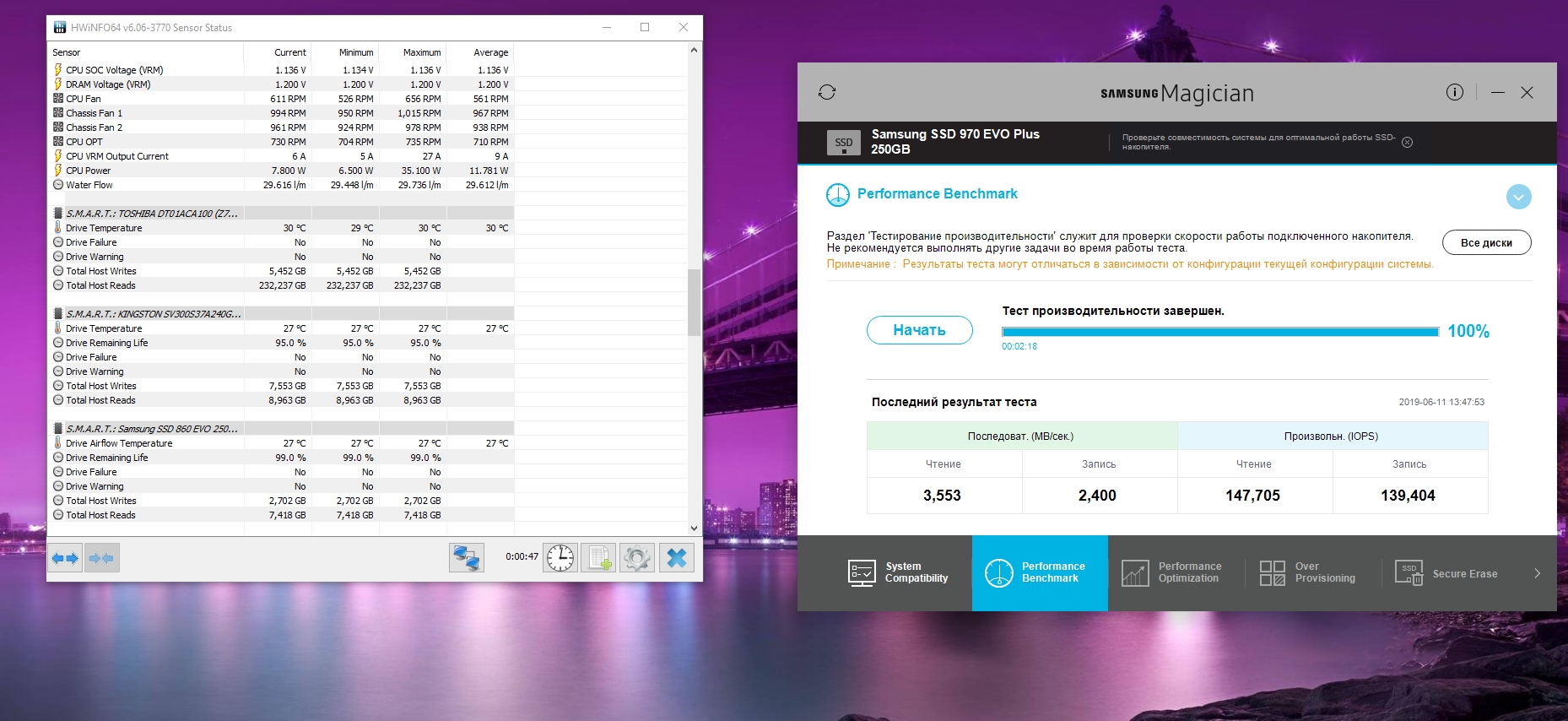
Task: Open HWiNFO sensor settings gear icon
Action: pyautogui.click(x=637, y=558)
